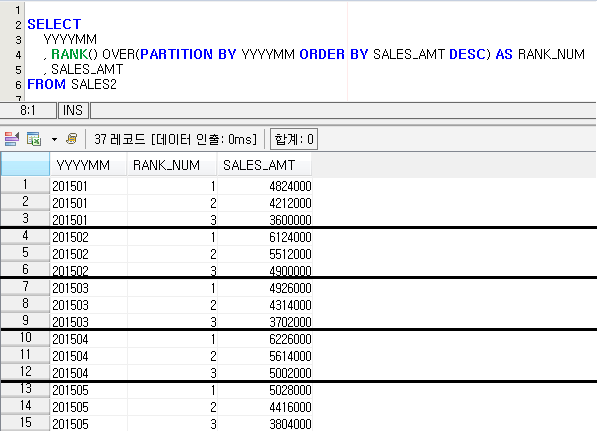The height and width of the screenshot is (431, 597).
Task: Click the DESC keyword in query
Action: (467, 54)
